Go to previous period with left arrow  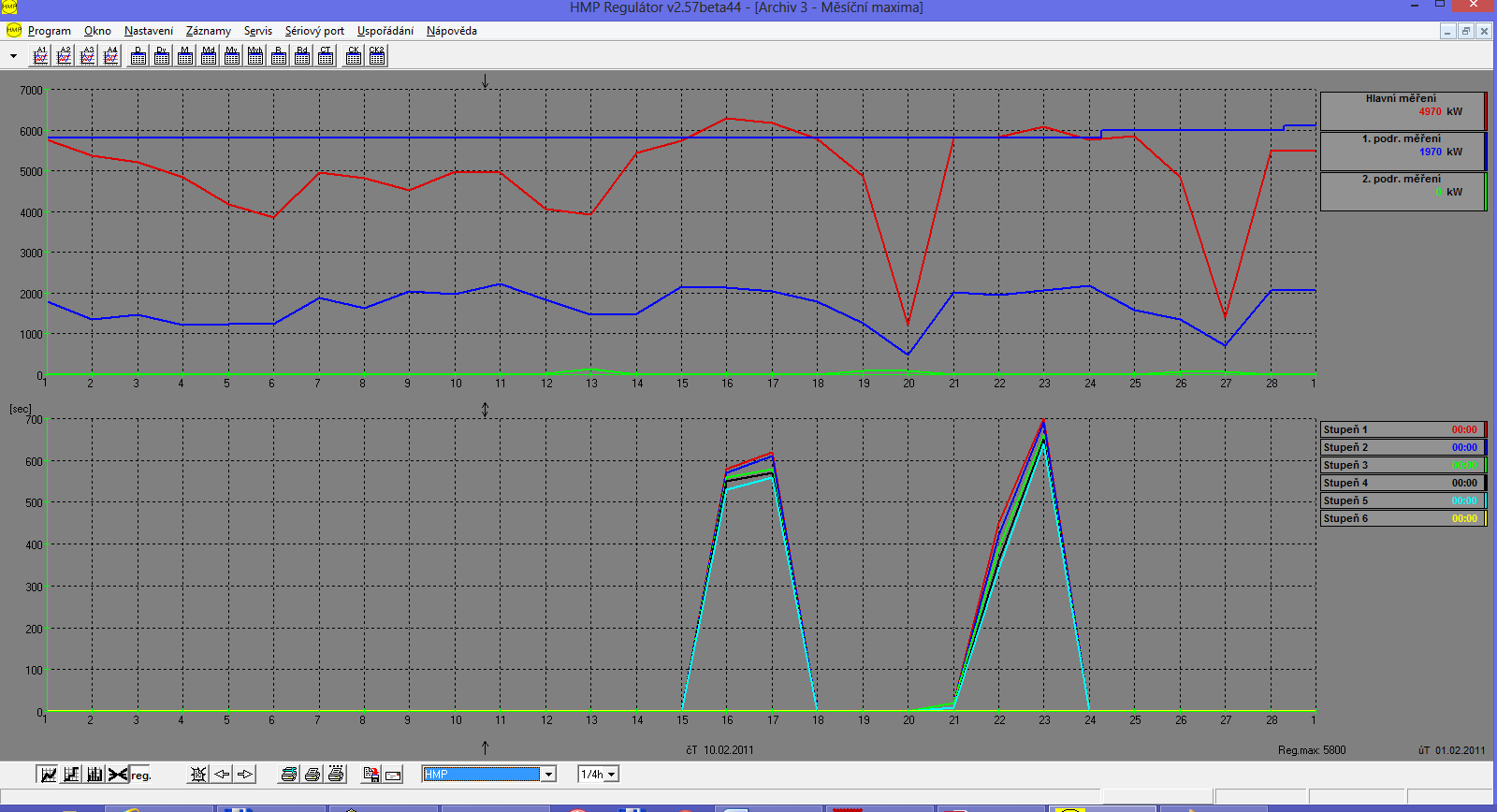point(222,774)
